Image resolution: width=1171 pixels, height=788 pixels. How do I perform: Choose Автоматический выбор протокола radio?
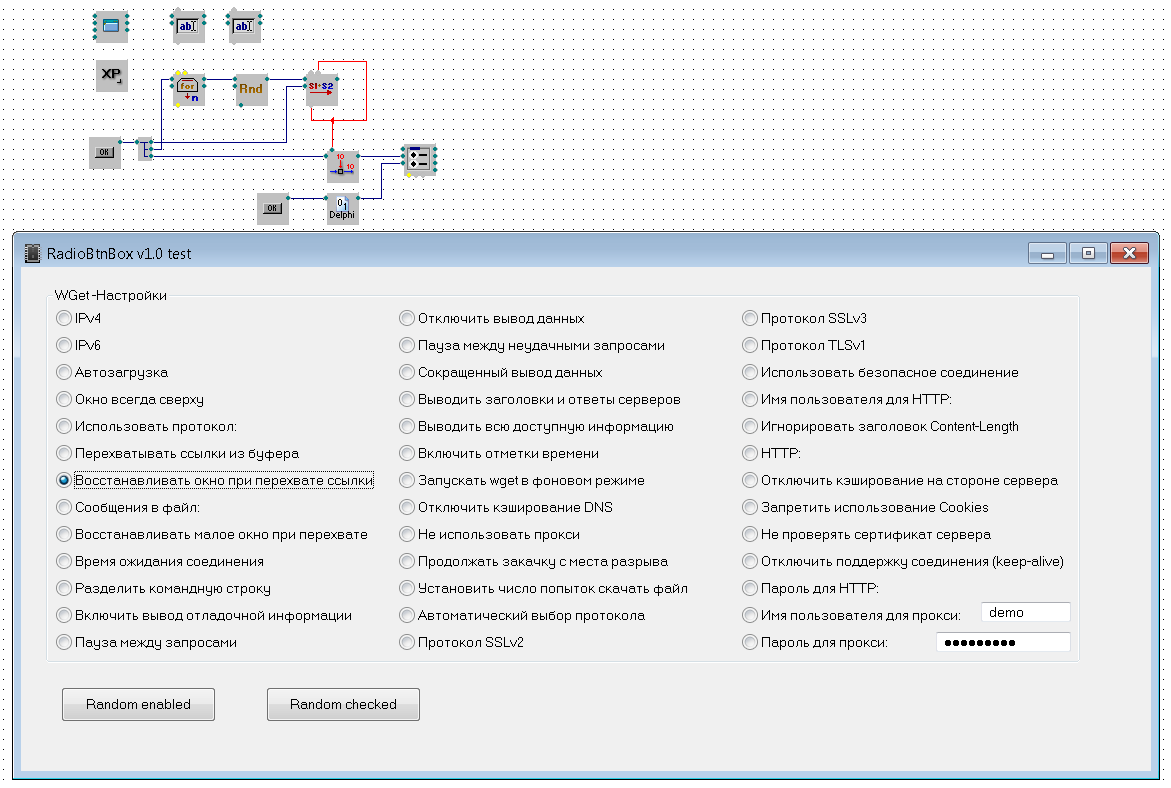[523, 615]
